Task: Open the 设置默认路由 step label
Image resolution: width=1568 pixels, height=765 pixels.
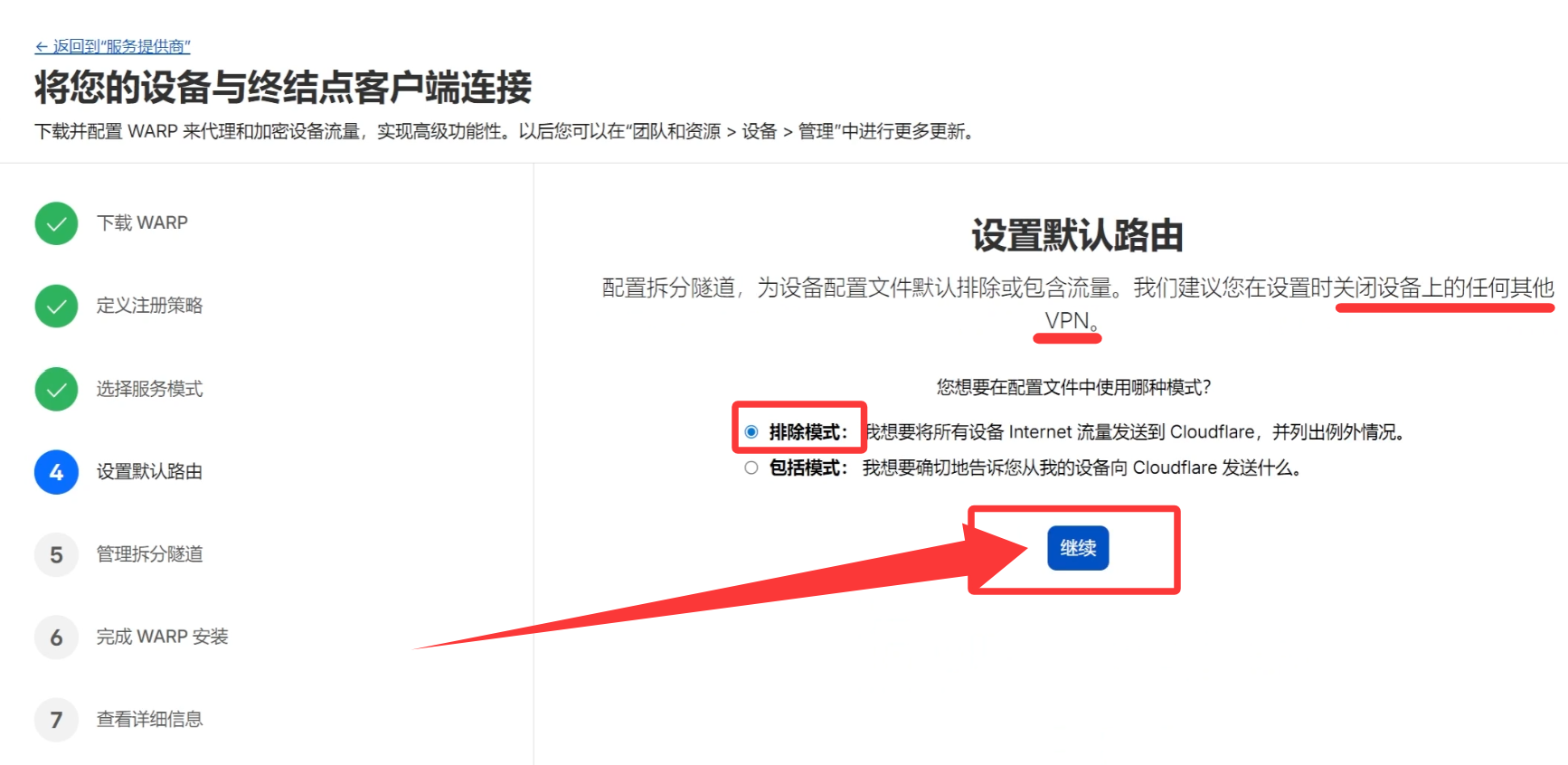Action: click(149, 472)
